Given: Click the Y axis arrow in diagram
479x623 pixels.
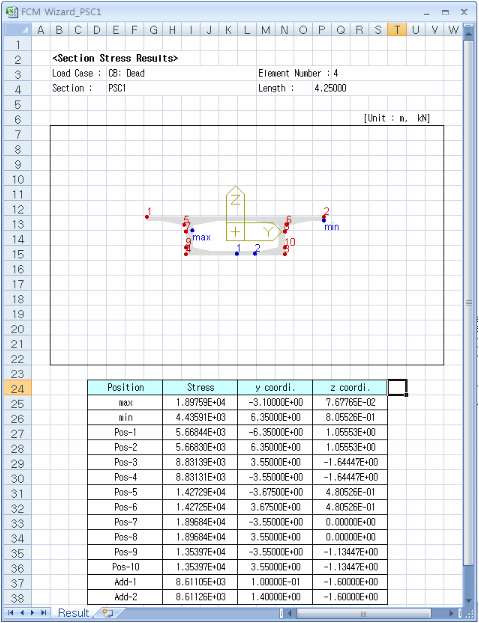Looking at the screenshot, I should 263,232.
